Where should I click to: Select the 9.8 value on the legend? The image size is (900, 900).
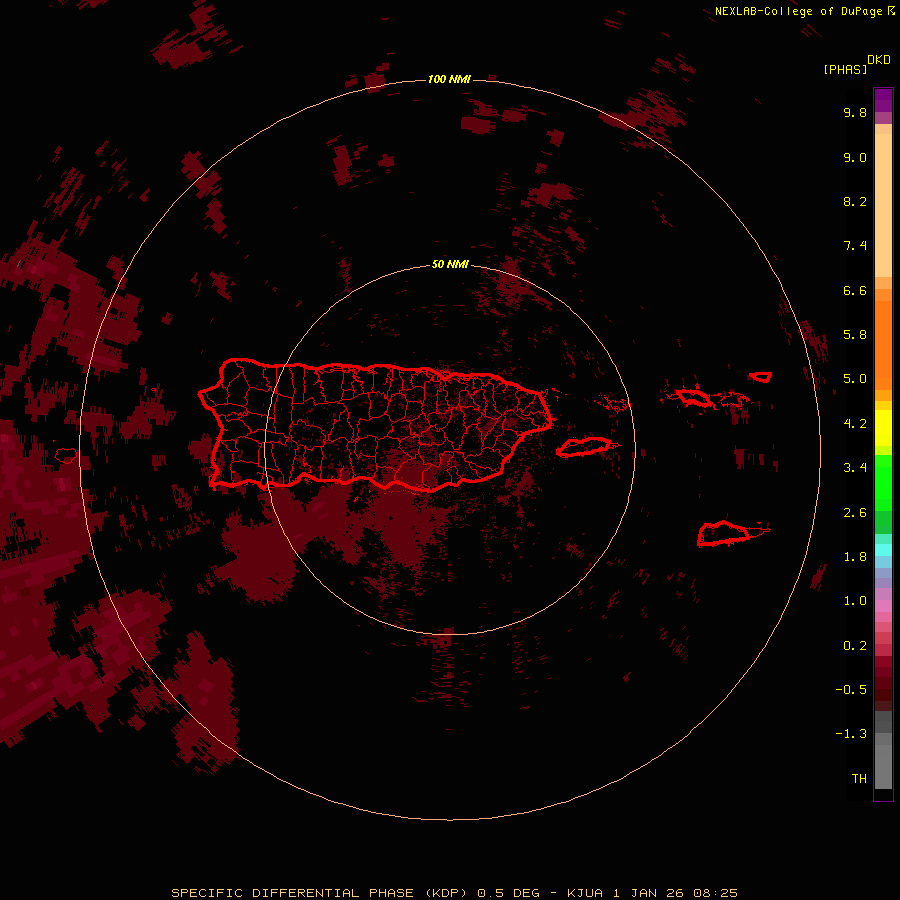coord(855,112)
